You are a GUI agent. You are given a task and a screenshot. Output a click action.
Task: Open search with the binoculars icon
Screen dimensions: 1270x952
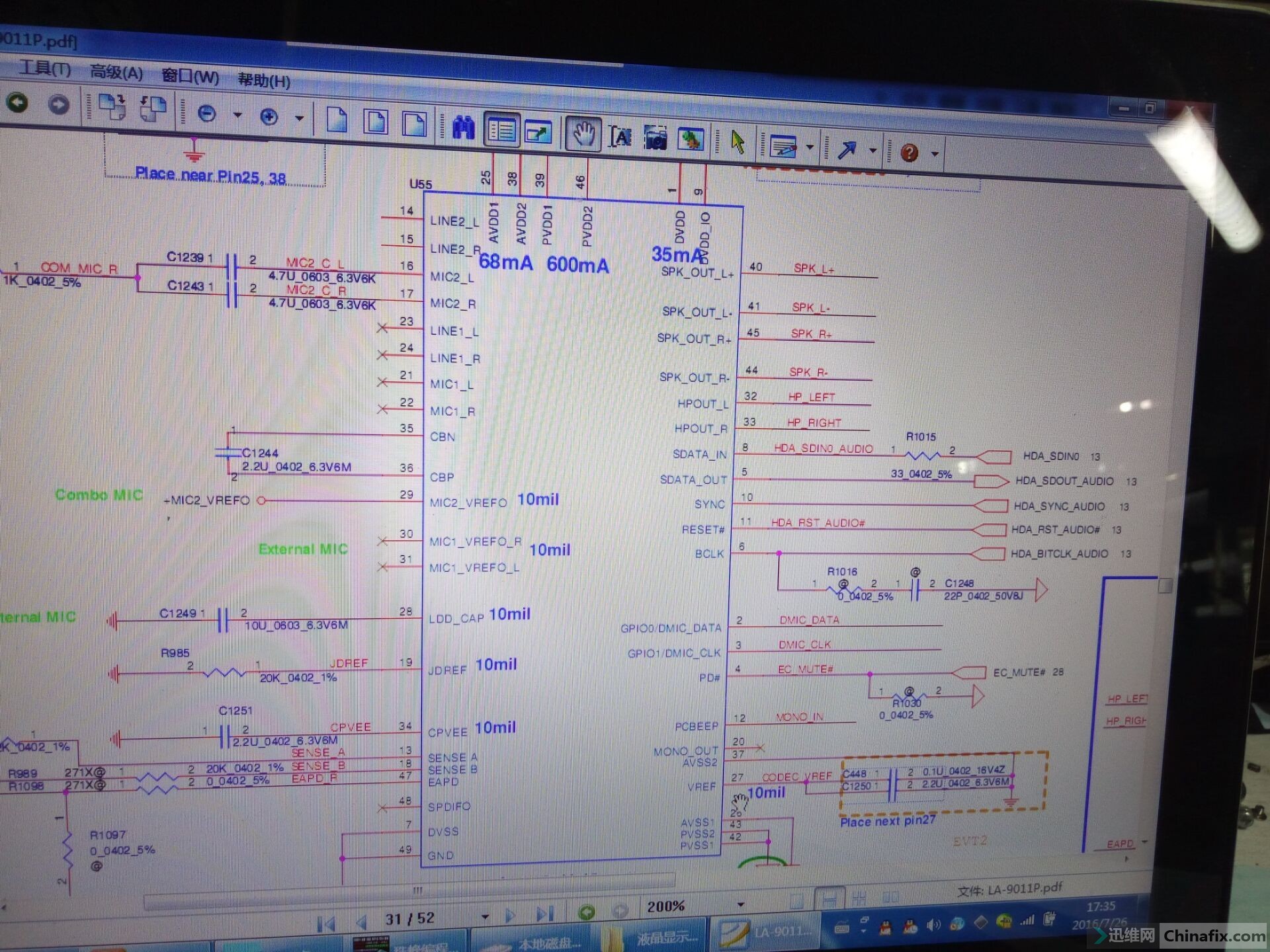463,127
